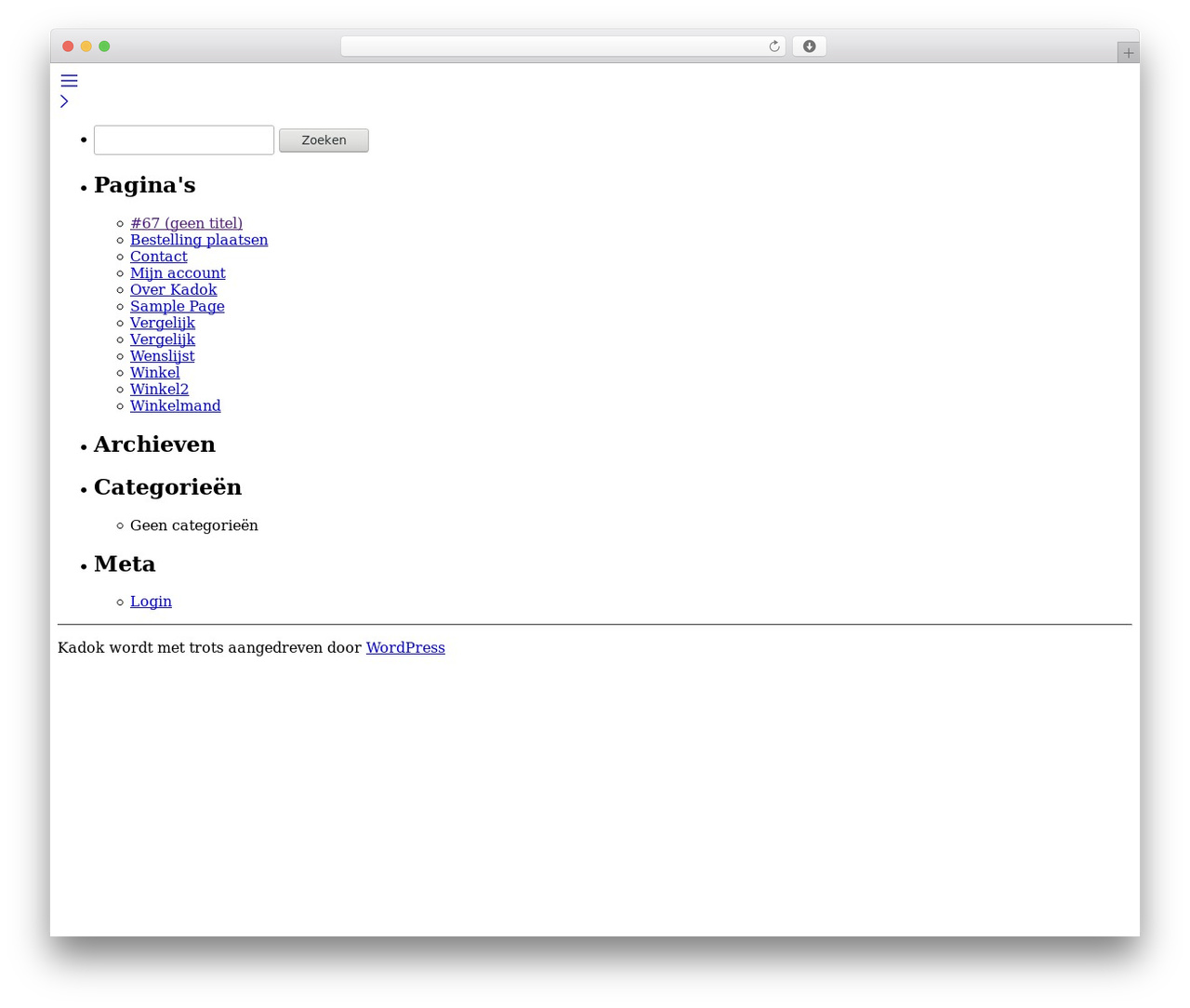
Task: Open the Sample Page link
Action: [x=178, y=307]
